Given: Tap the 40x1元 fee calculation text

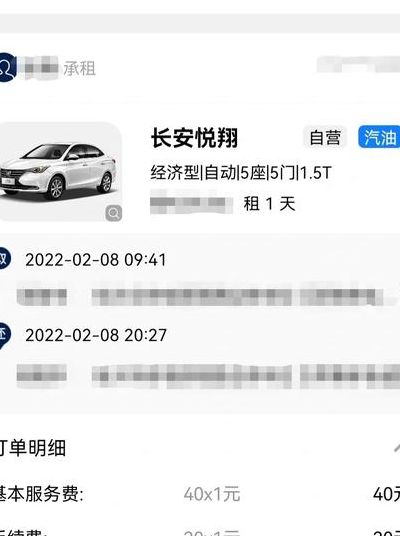Looking at the screenshot, I should click(212, 494).
